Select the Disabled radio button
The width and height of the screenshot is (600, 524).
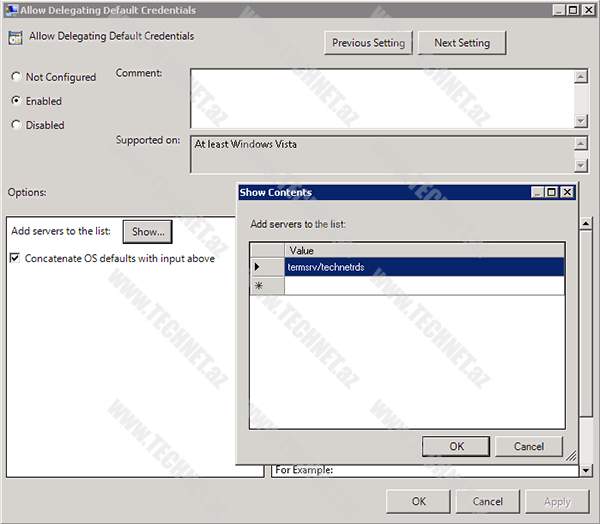coord(16,125)
